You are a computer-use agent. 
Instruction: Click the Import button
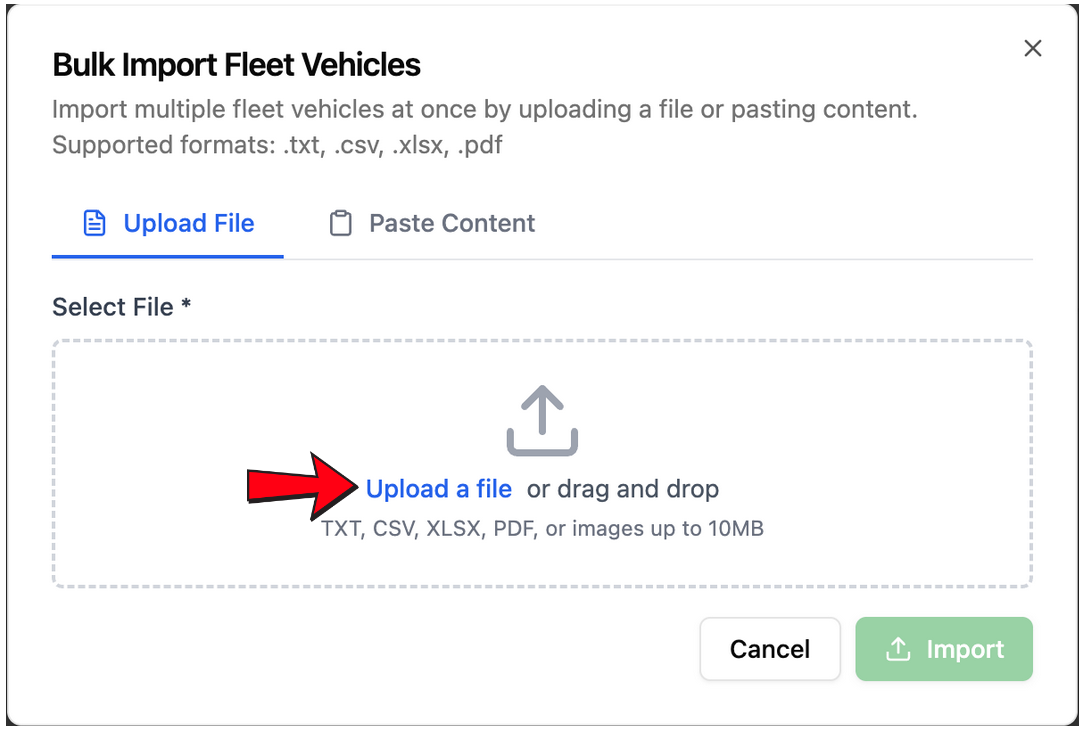pos(943,649)
